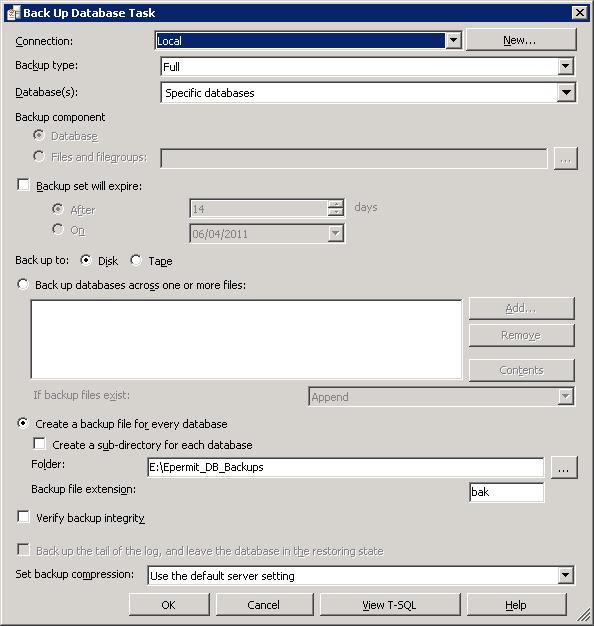The image size is (594, 626).
Task: Enable Backup set will expire checkbox
Action: point(24,185)
